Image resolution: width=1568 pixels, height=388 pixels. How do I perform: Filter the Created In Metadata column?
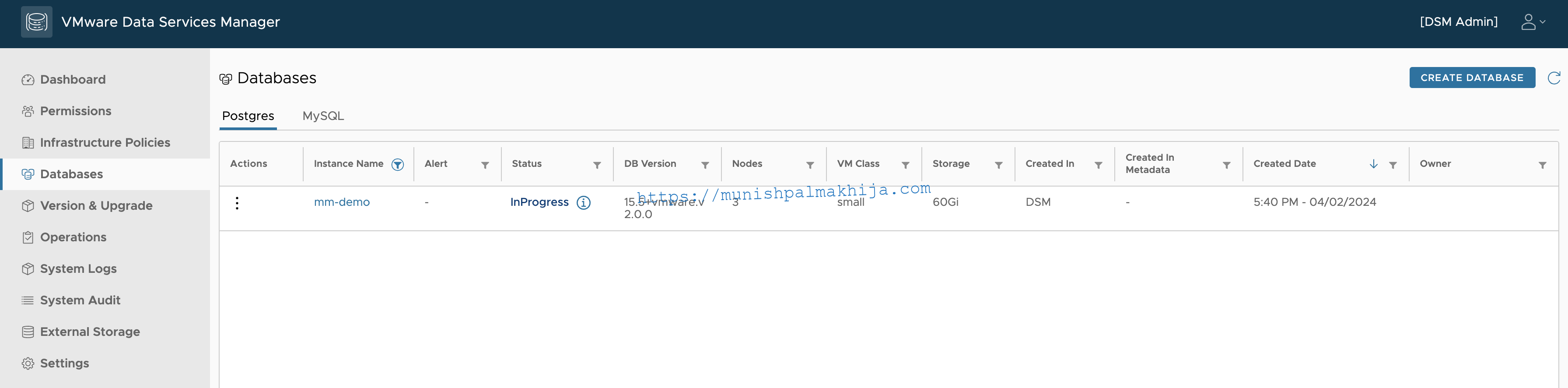click(1226, 165)
